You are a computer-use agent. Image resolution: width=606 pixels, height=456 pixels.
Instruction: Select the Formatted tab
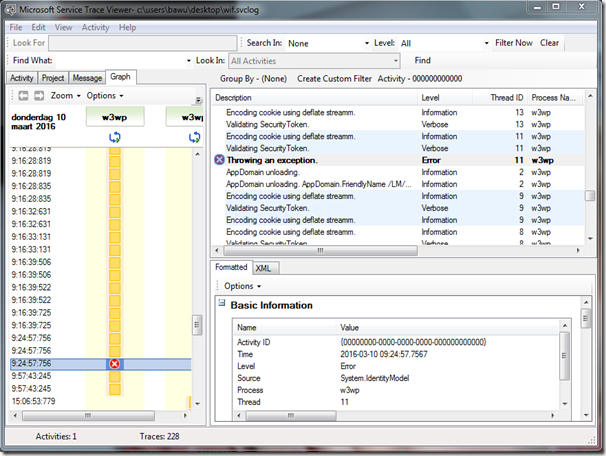tap(231, 267)
